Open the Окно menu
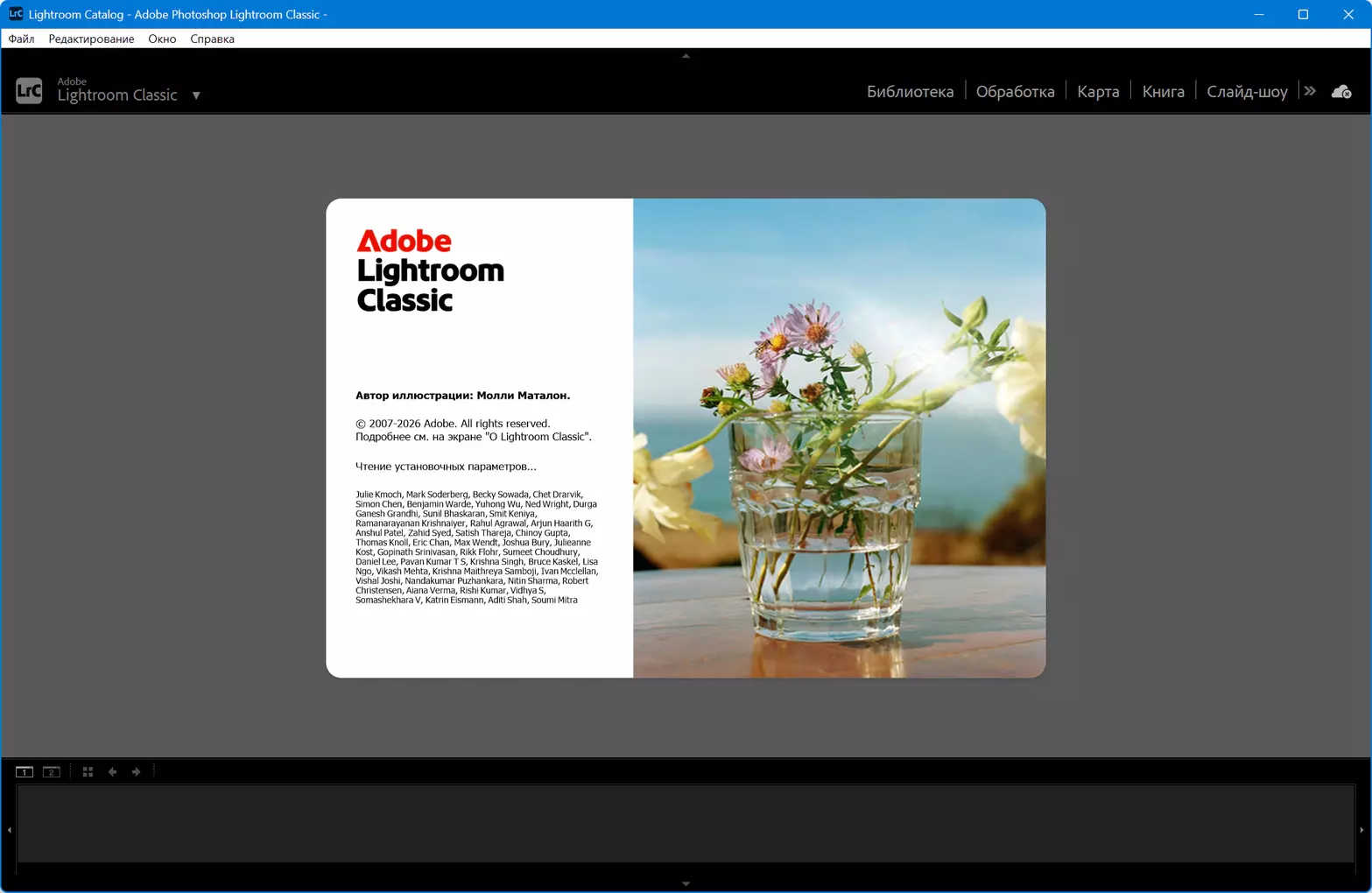The width and height of the screenshot is (1372, 893). point(162,39)
